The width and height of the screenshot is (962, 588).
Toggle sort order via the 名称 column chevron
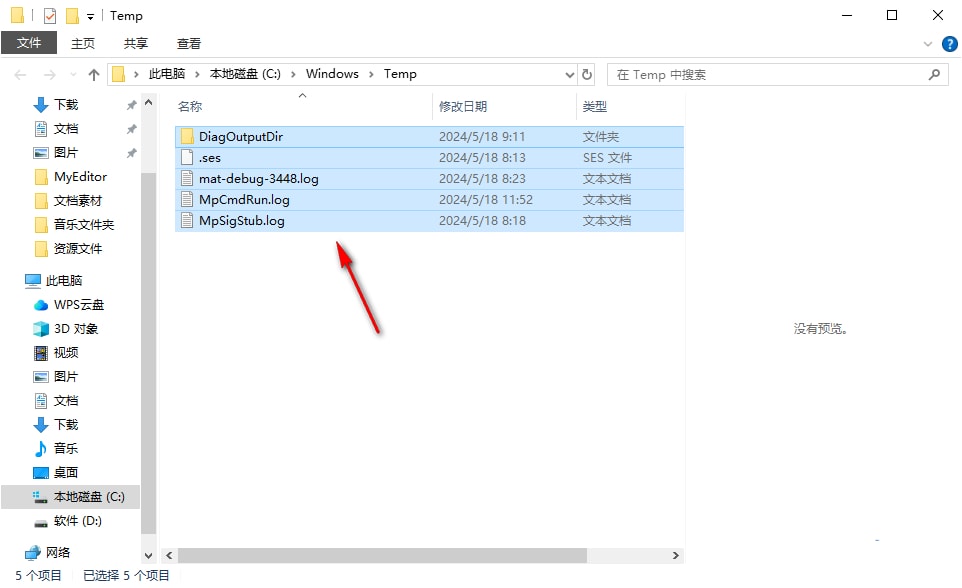click(x=301, y=96)
